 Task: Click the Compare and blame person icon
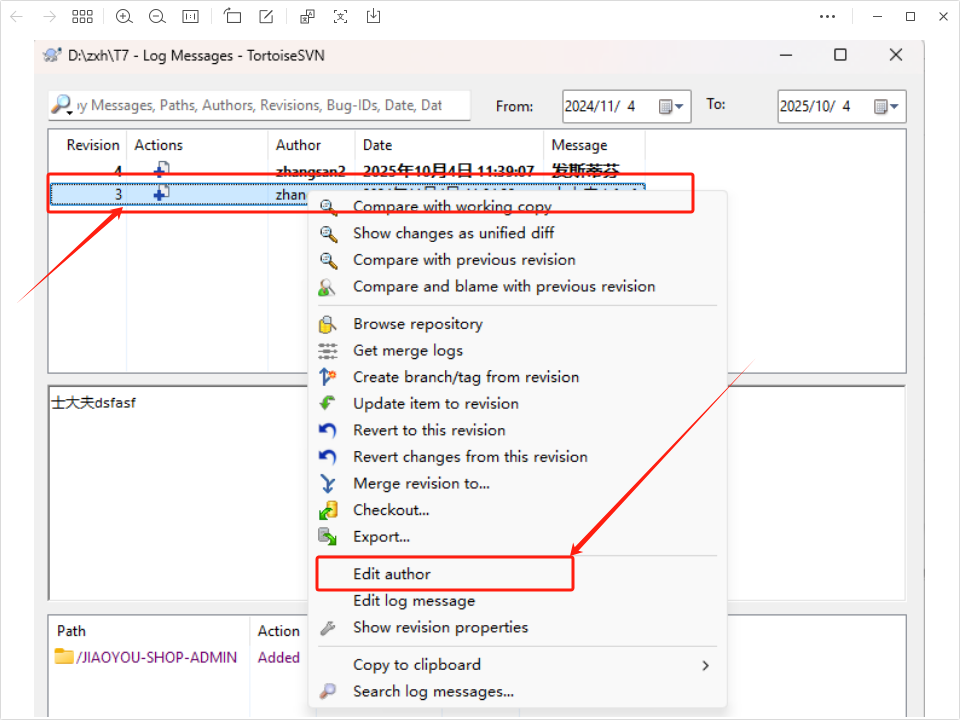point(327,287)
